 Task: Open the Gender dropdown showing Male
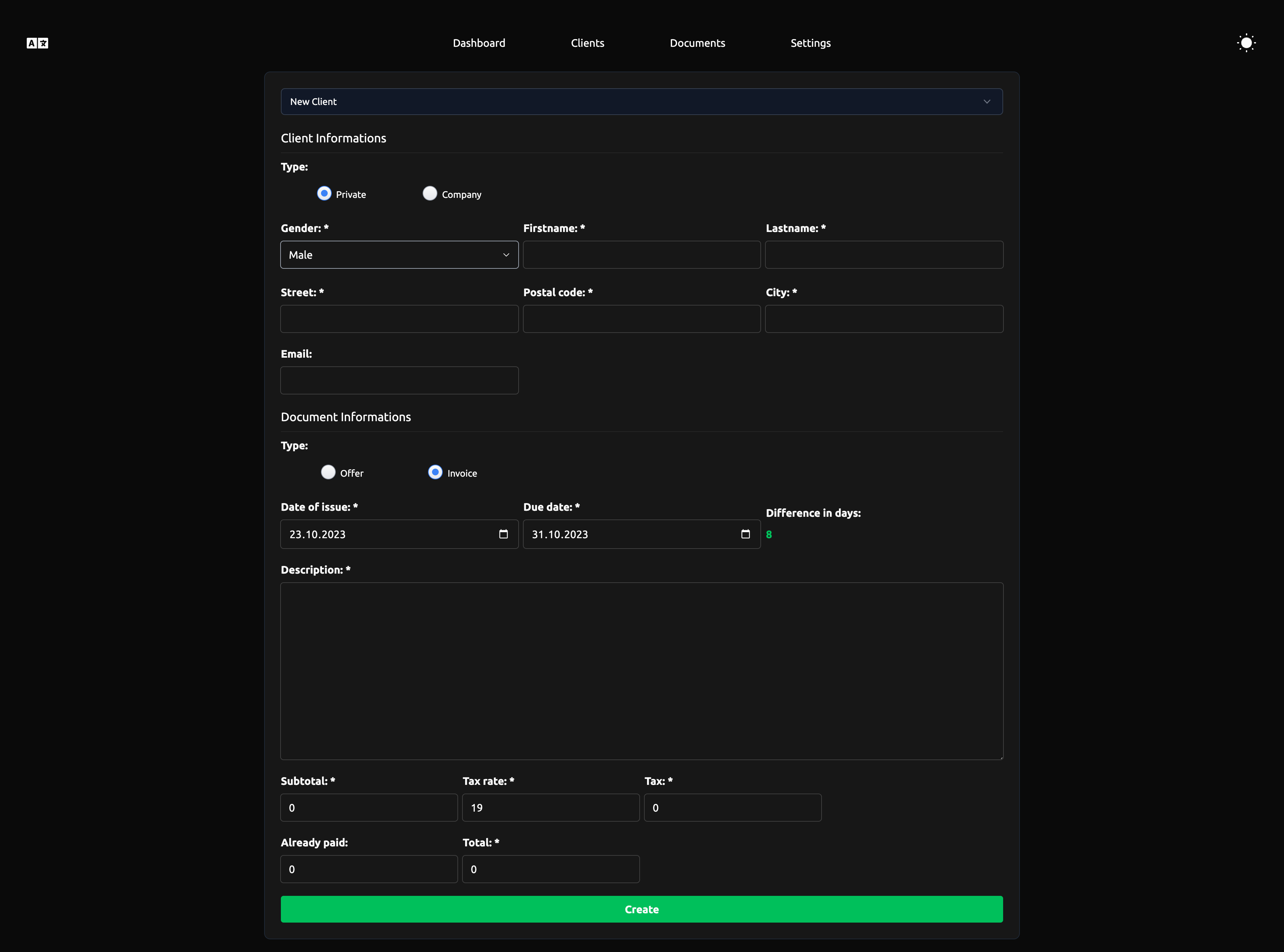click(x=399, y=255)
